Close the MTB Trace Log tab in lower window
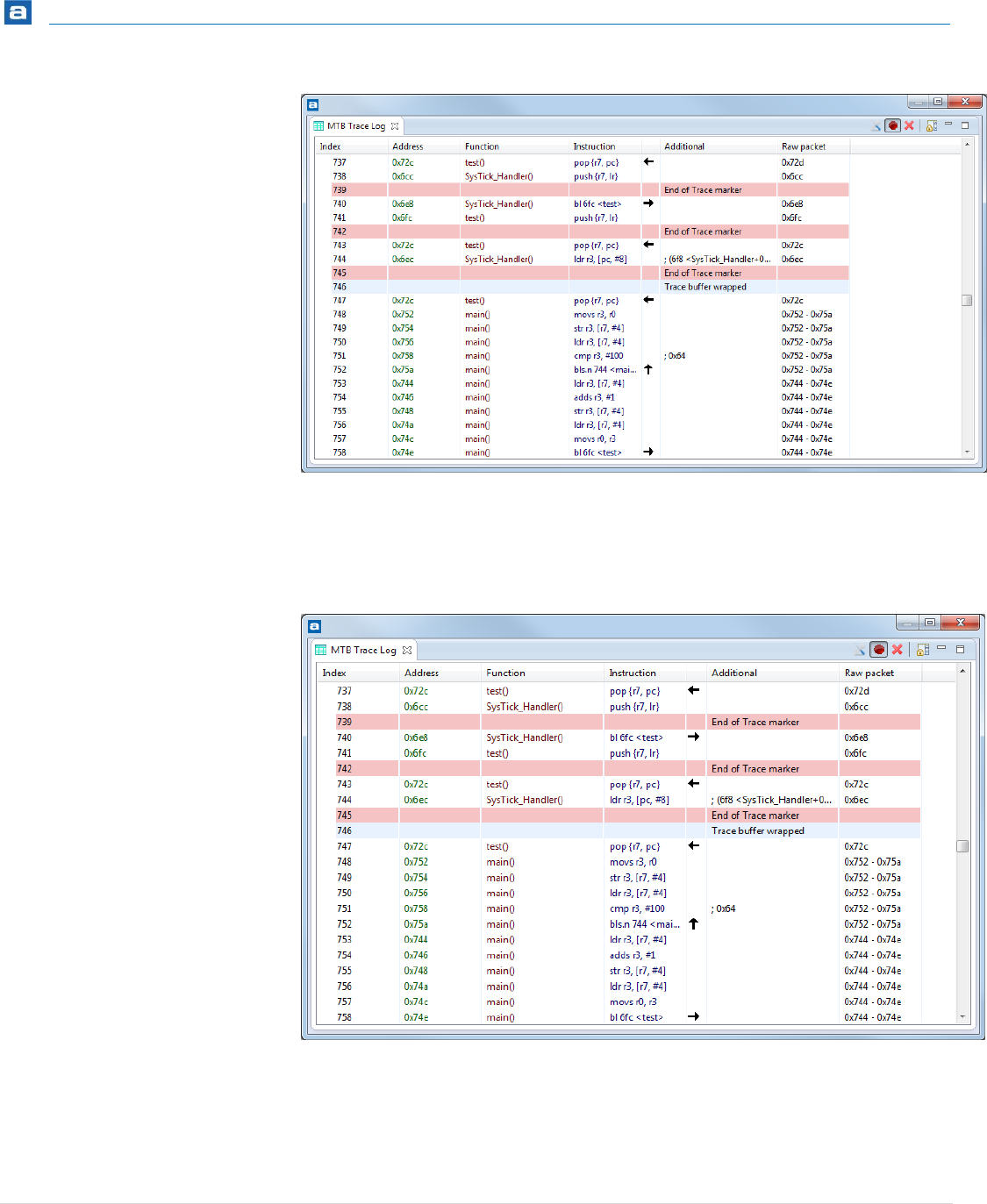Screen dimensions: 987x1204 pos(407,651)
